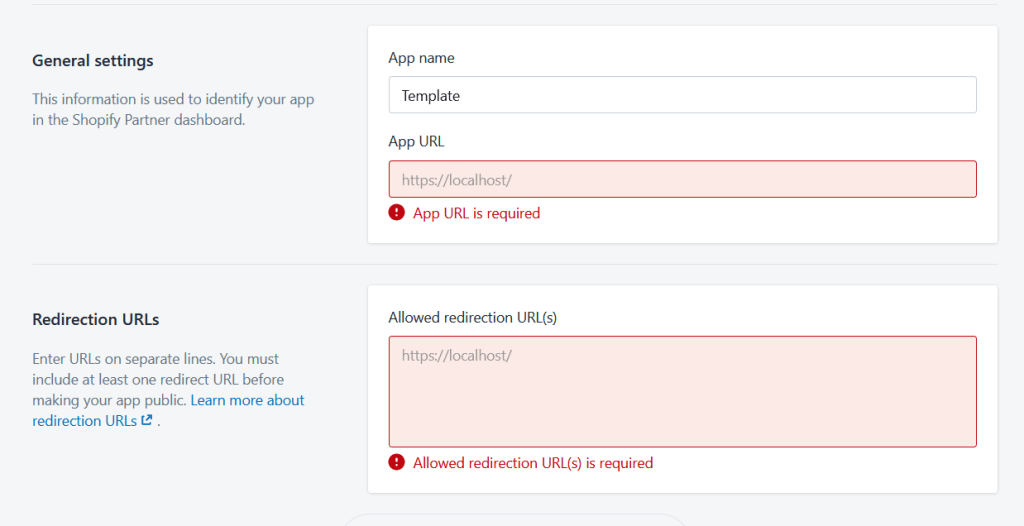Click the Template text in App name
The width and height of the screenshot is (1024, 526).
click(x=431, y=96)
